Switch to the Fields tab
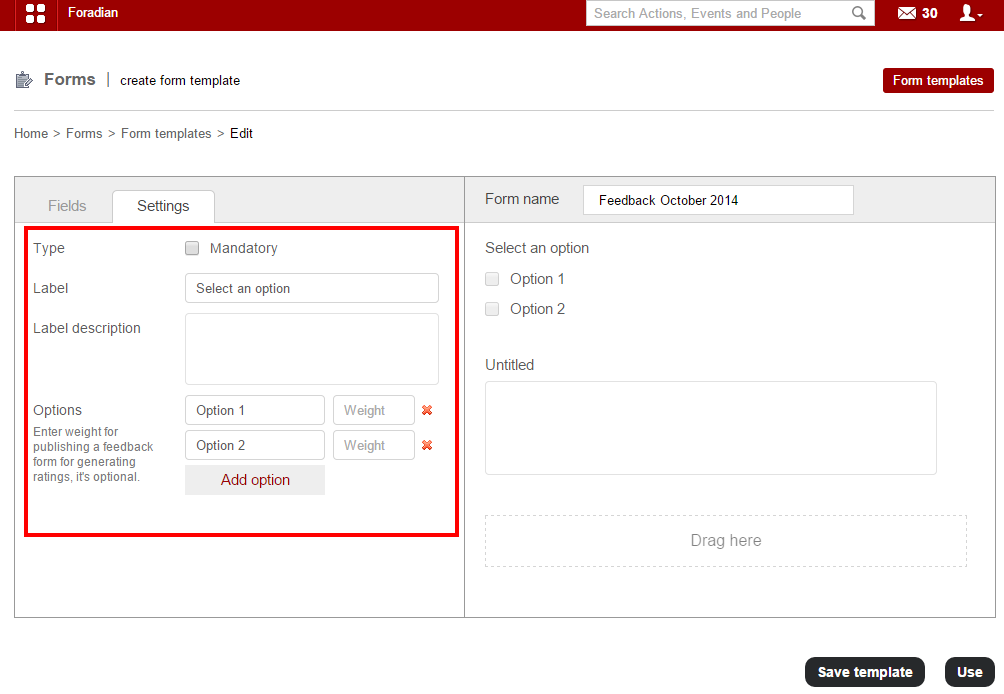This screenshot has width=1004, height=694. 67,206
